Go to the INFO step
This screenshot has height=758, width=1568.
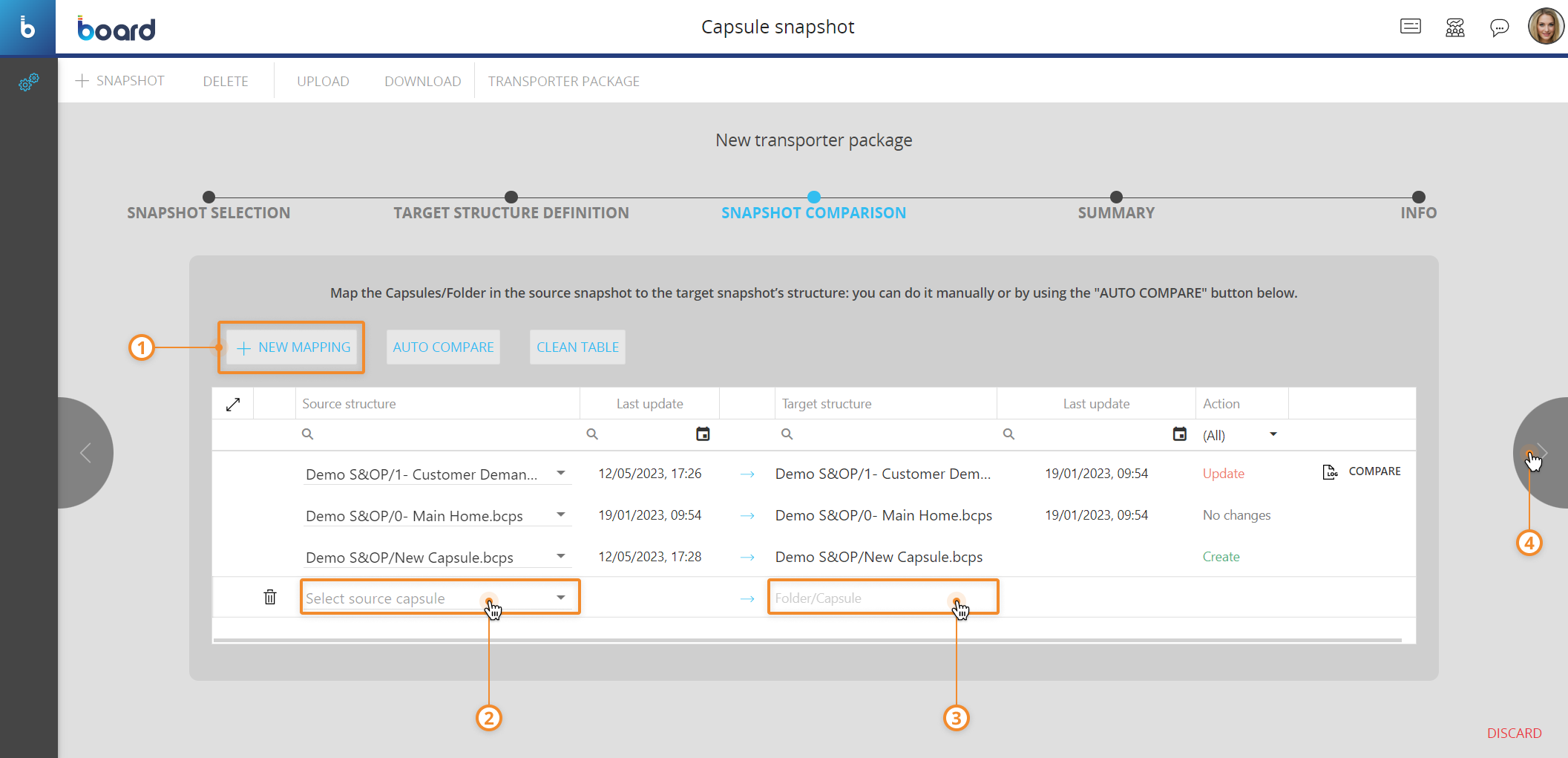click(x=1419, y=213)
